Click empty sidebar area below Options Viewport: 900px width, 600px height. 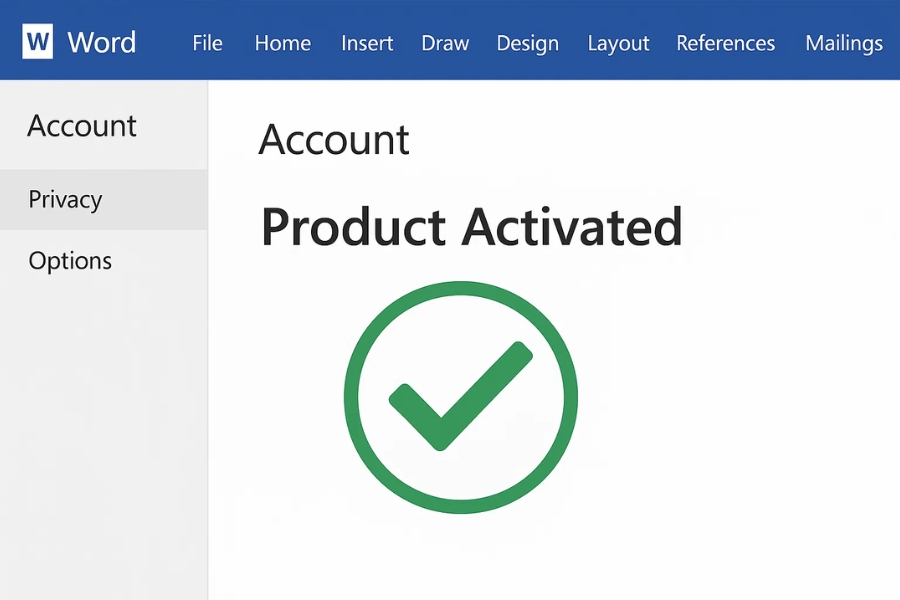pyautogui.click(x=100, y=430)
